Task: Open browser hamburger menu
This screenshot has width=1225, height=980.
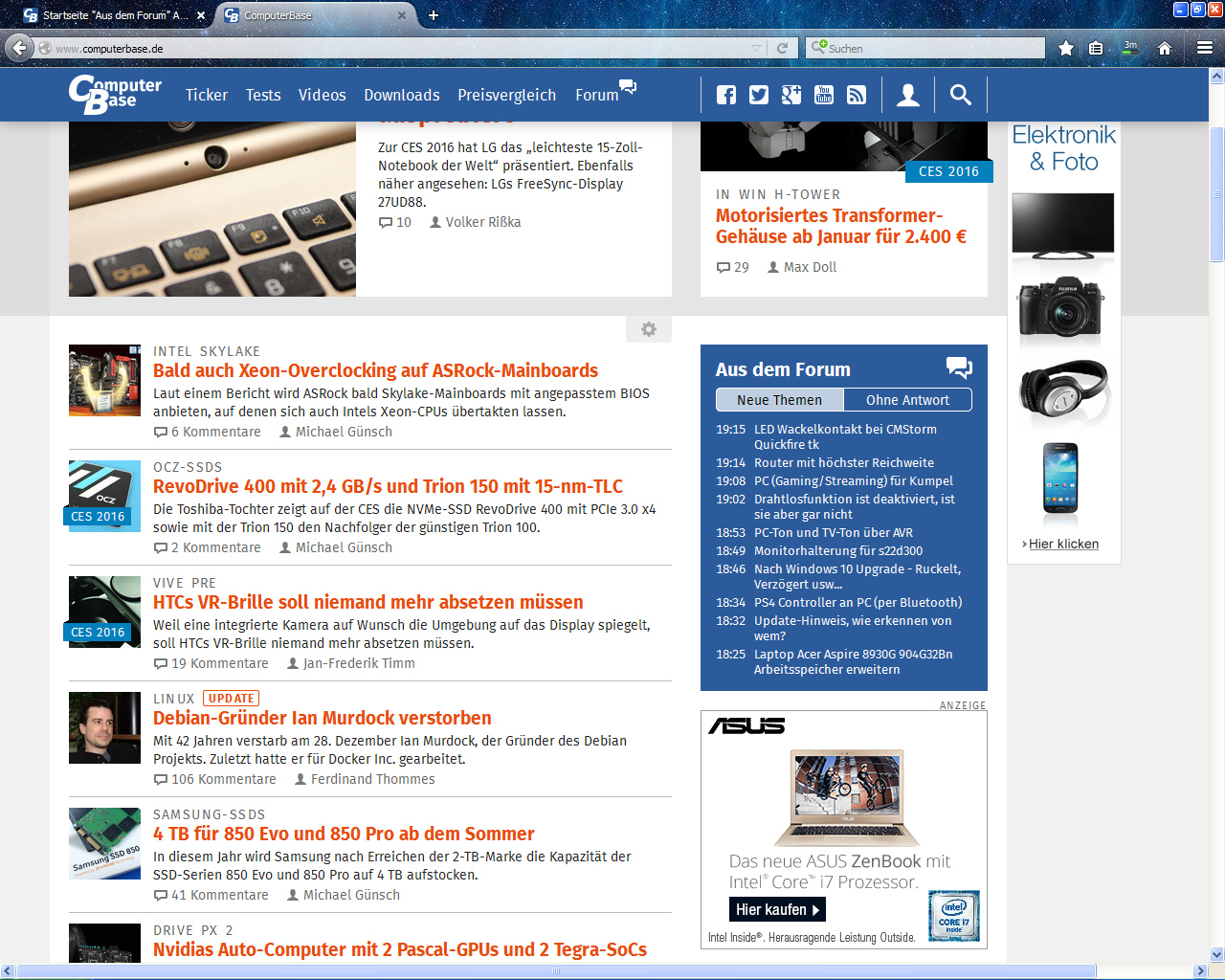Action: point(1205,48)
